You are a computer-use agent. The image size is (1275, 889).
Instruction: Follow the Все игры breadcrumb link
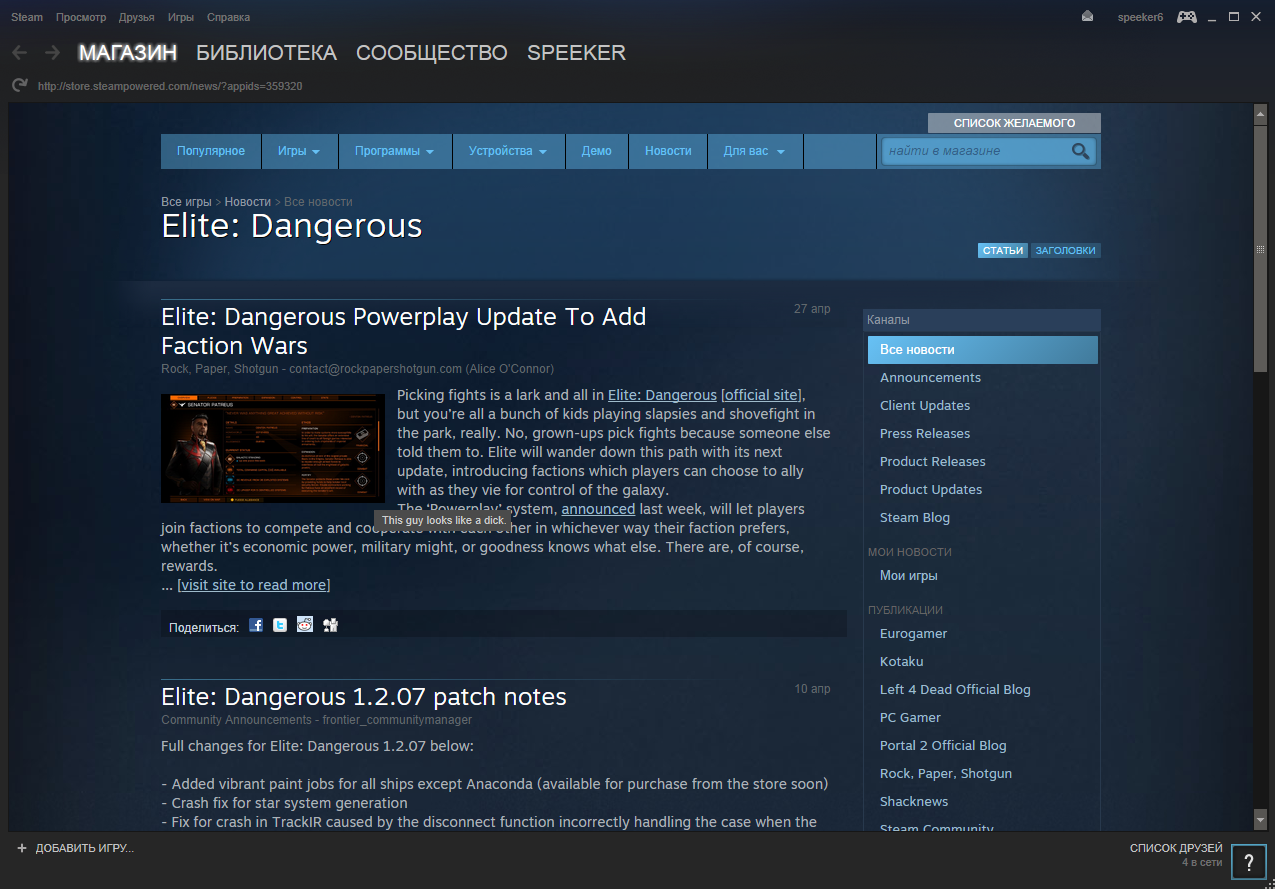[x=186, y=202]
